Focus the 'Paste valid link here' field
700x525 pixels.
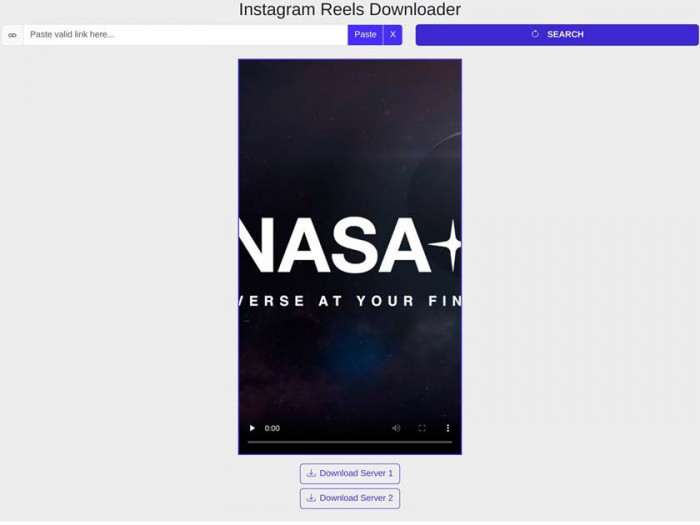tap(185, 35)
